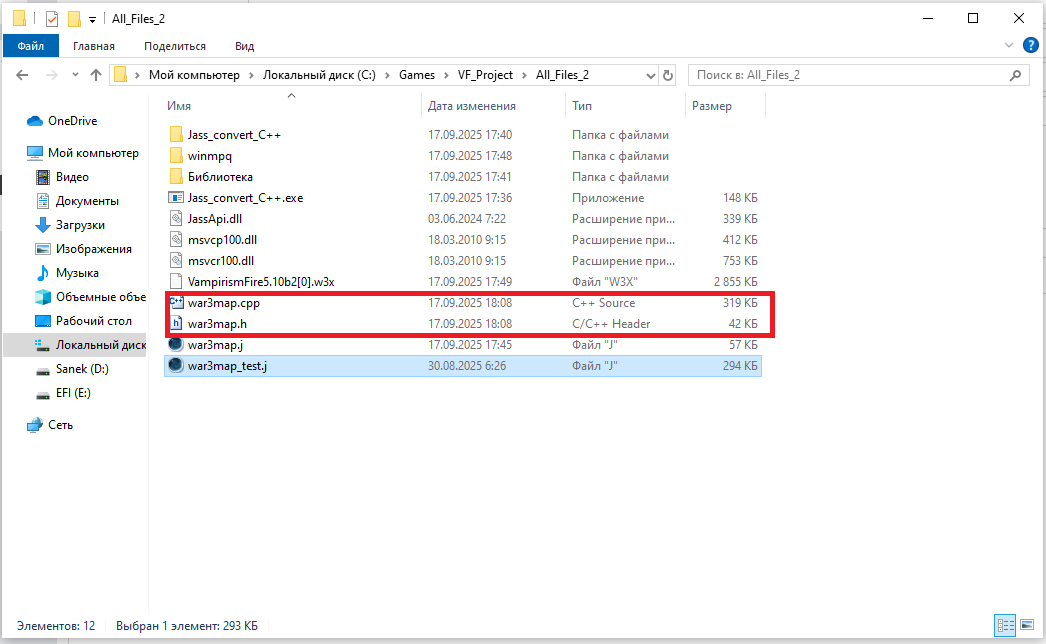Screen dimensions: 1046x644
Task: Click the New Folder quick access icon
Action: [74, 19]
